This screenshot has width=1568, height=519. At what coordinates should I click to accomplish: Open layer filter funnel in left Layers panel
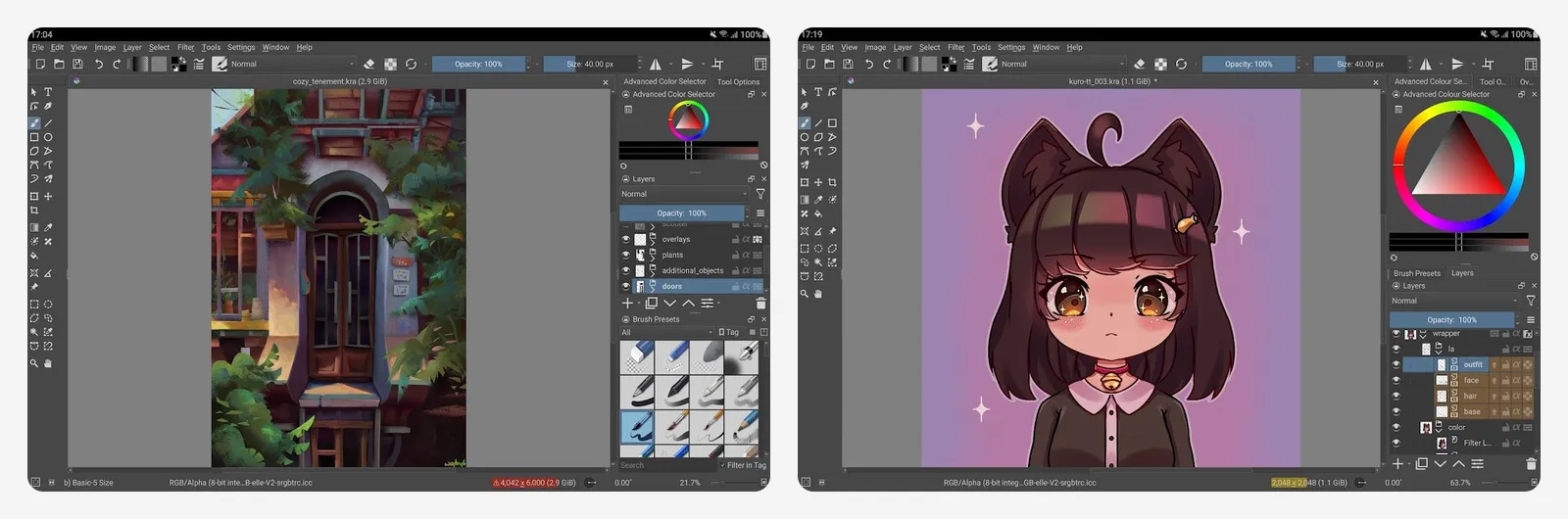[x=760, y=194]
